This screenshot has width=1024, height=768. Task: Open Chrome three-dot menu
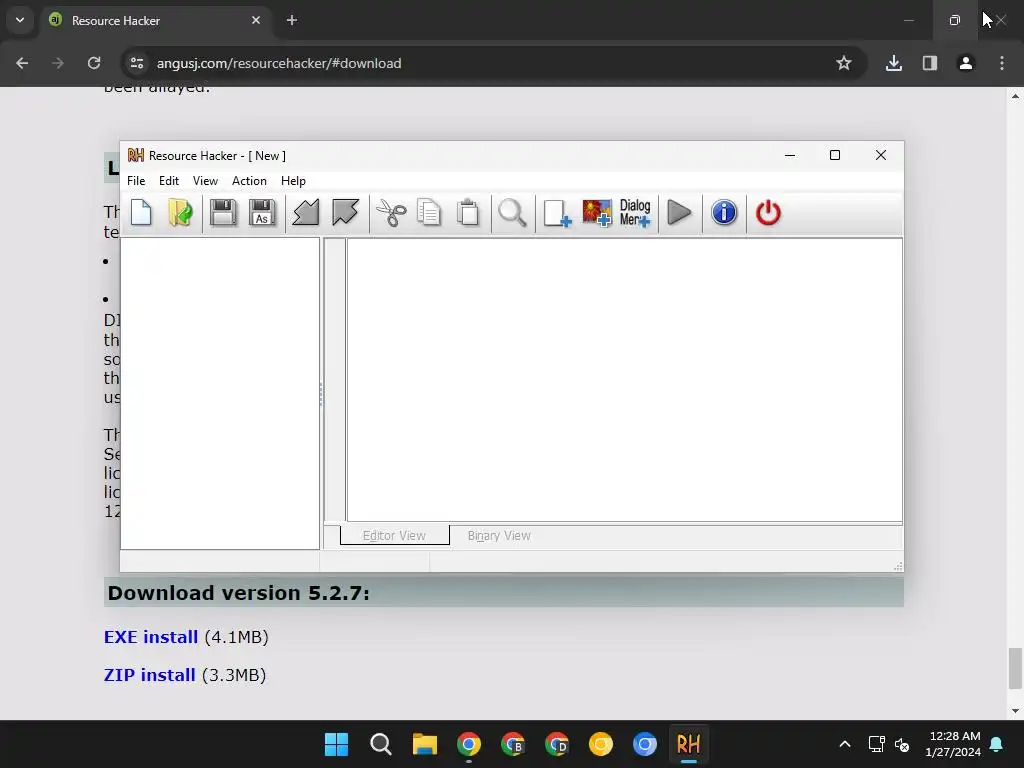pos(1002,63)
